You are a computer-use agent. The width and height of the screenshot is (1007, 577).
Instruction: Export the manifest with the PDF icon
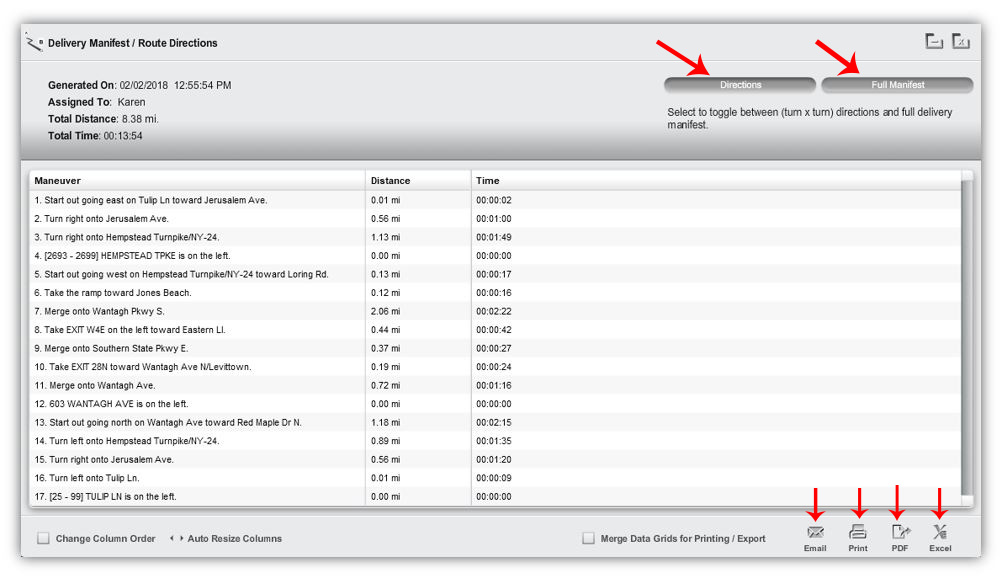[900, 532]
